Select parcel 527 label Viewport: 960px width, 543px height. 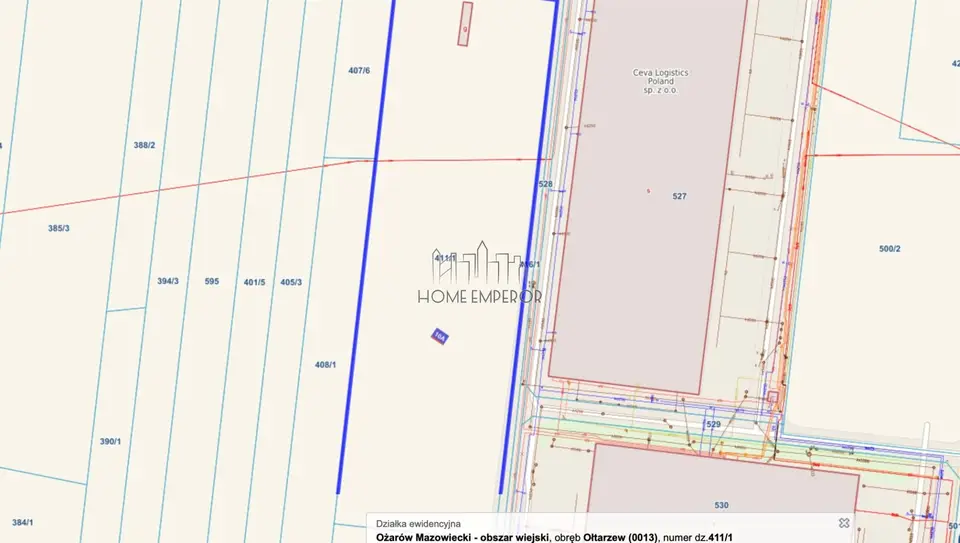pos(680,196)
